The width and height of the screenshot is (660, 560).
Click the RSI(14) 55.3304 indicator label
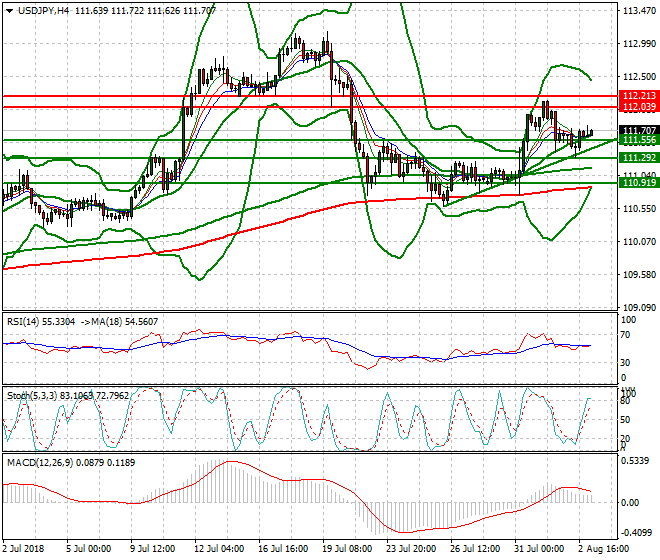coord(41,322)
